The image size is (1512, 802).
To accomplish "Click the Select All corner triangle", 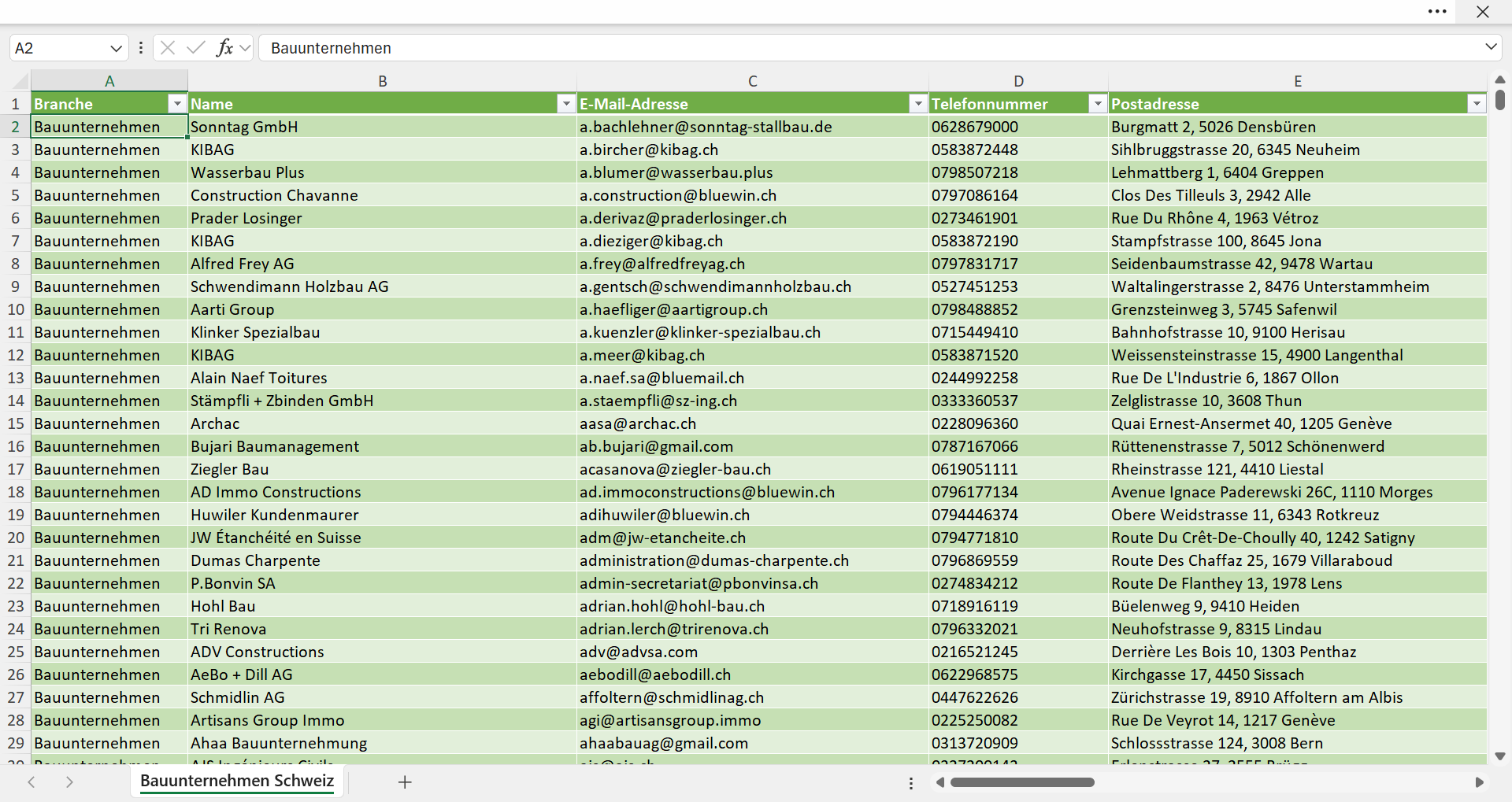I will [x=20, y=81].
